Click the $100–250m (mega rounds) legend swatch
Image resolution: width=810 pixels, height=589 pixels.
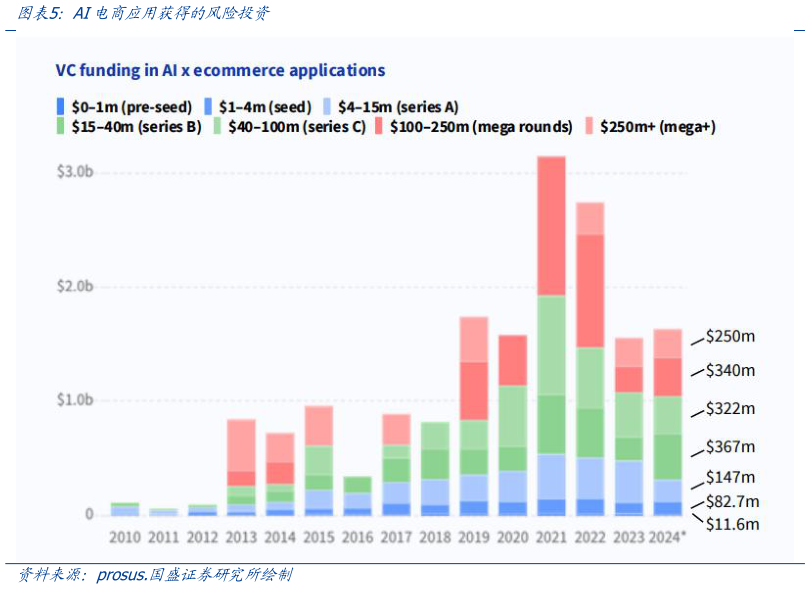pyautogui.click(x=380, y=127)
